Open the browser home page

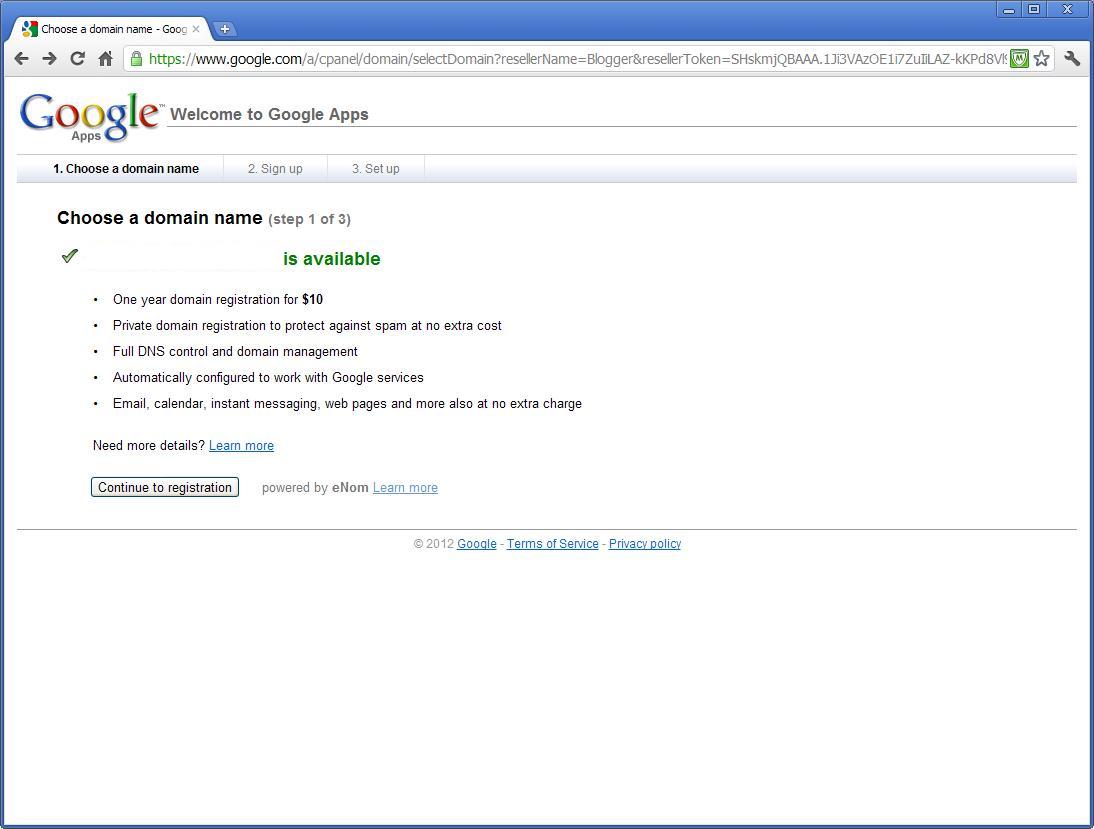pos(105,59)
